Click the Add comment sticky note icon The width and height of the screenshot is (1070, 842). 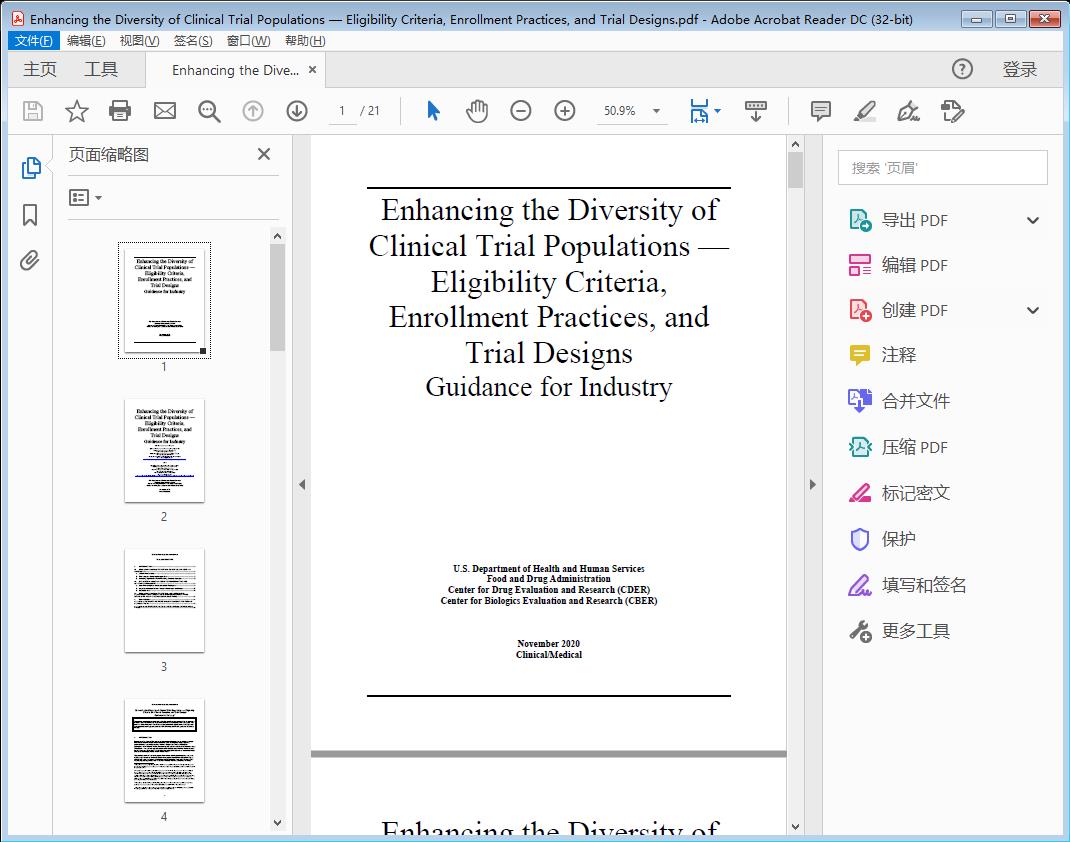coord(819,111)
